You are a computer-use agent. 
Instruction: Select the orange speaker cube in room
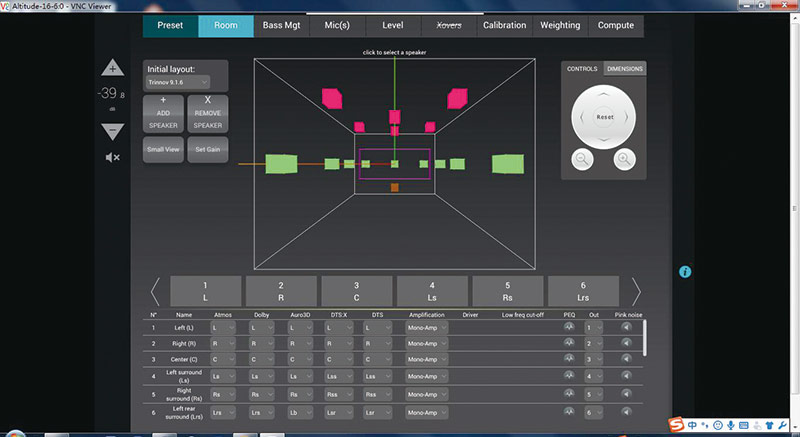pyautogui.click(x=394, y=187)
